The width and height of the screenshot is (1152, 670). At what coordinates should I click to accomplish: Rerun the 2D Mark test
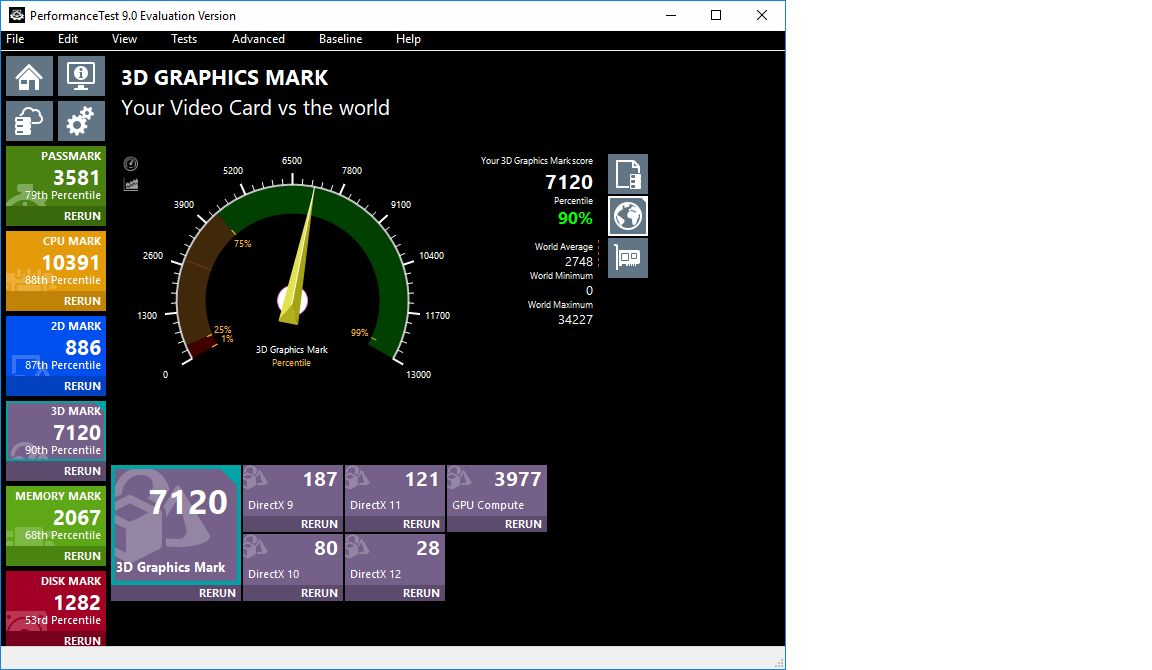coord(82,386)
